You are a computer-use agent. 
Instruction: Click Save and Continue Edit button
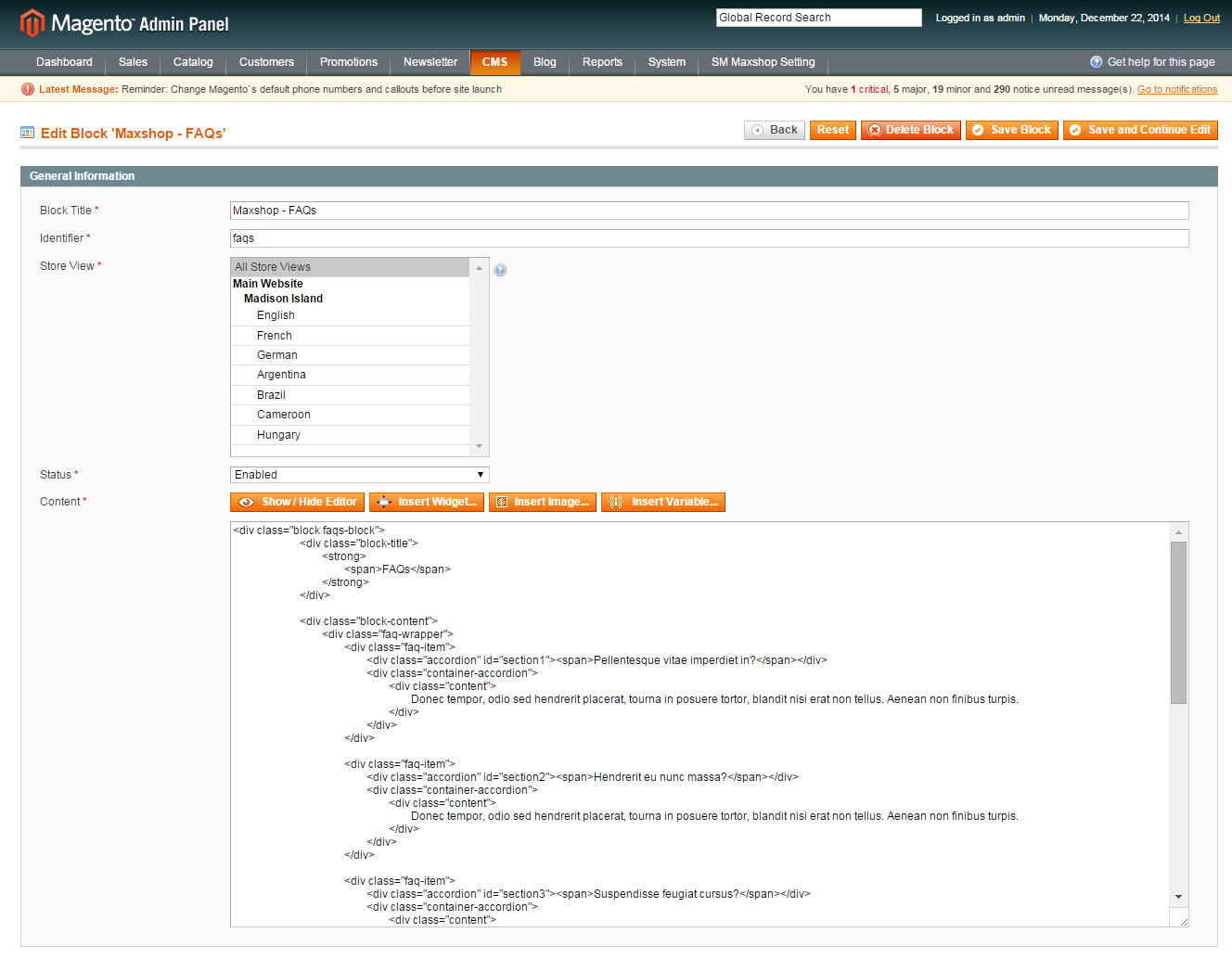1140,130
